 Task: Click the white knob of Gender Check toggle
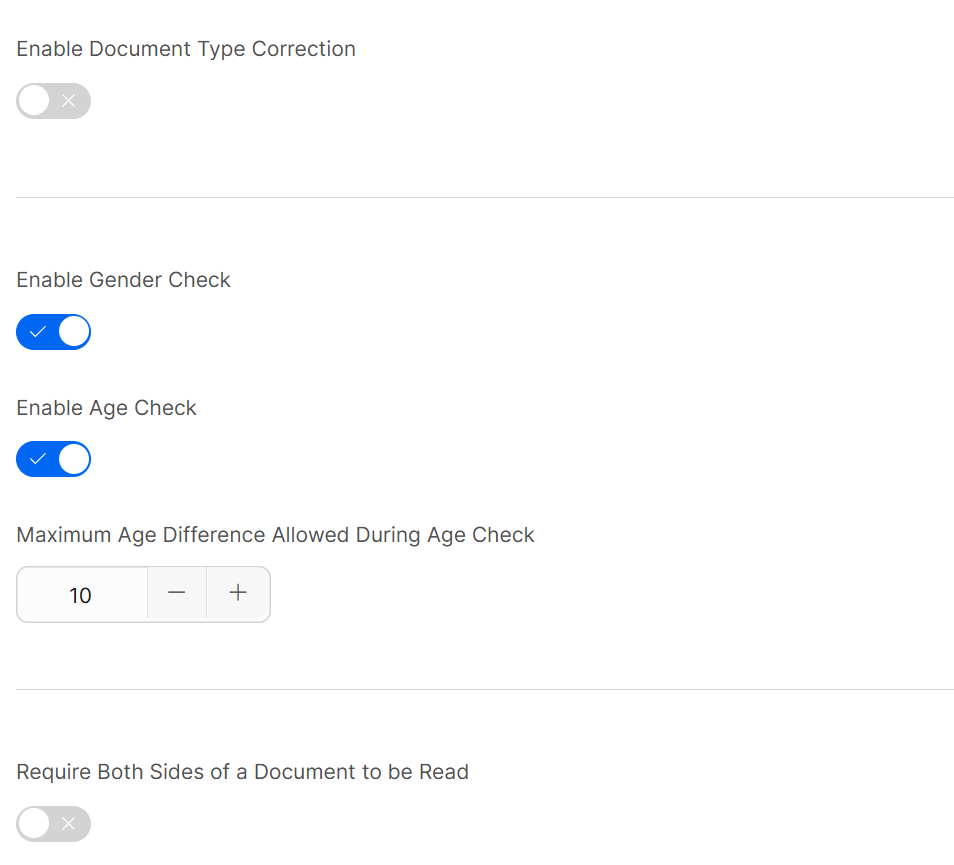point(74,332)
